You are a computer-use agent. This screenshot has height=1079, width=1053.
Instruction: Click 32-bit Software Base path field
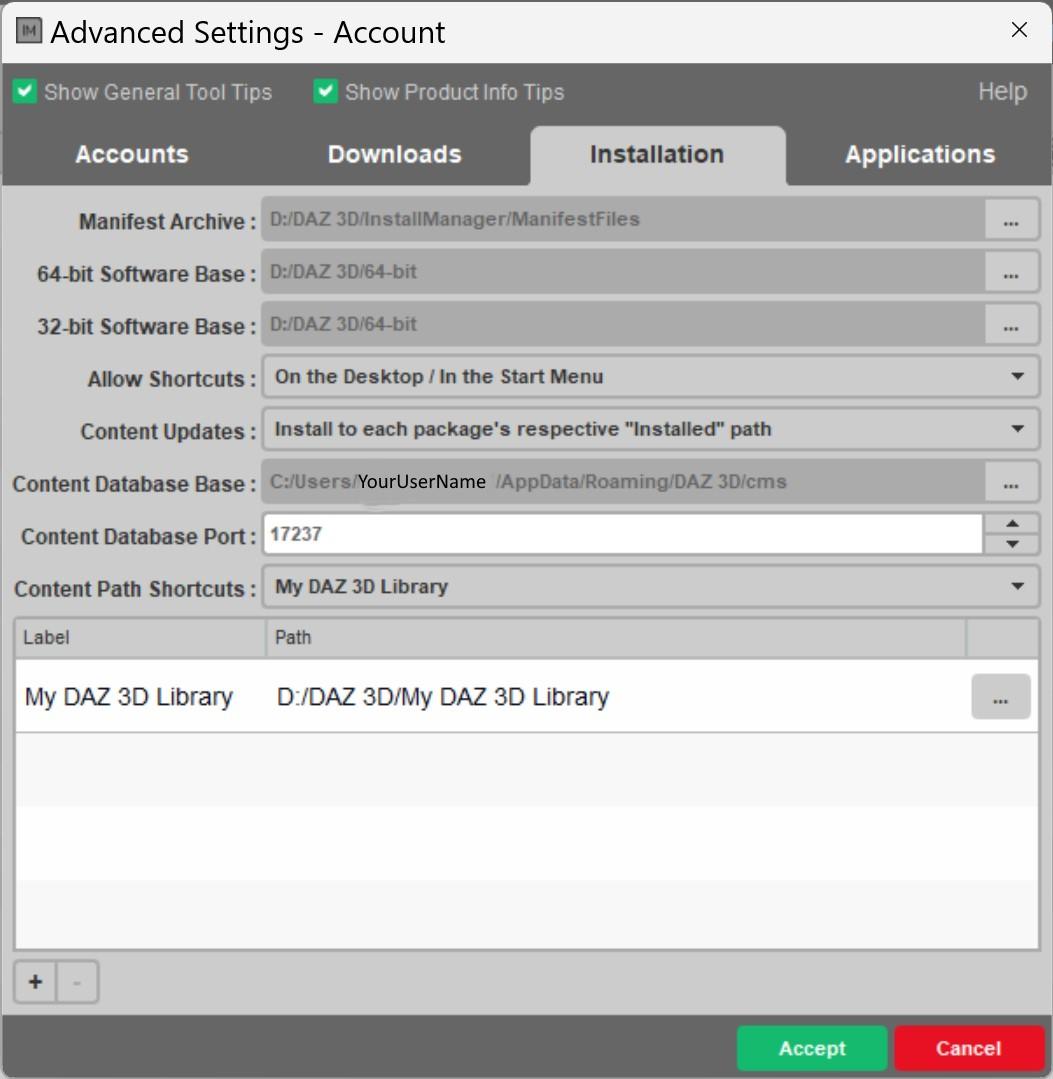click(x=624, y=324)
